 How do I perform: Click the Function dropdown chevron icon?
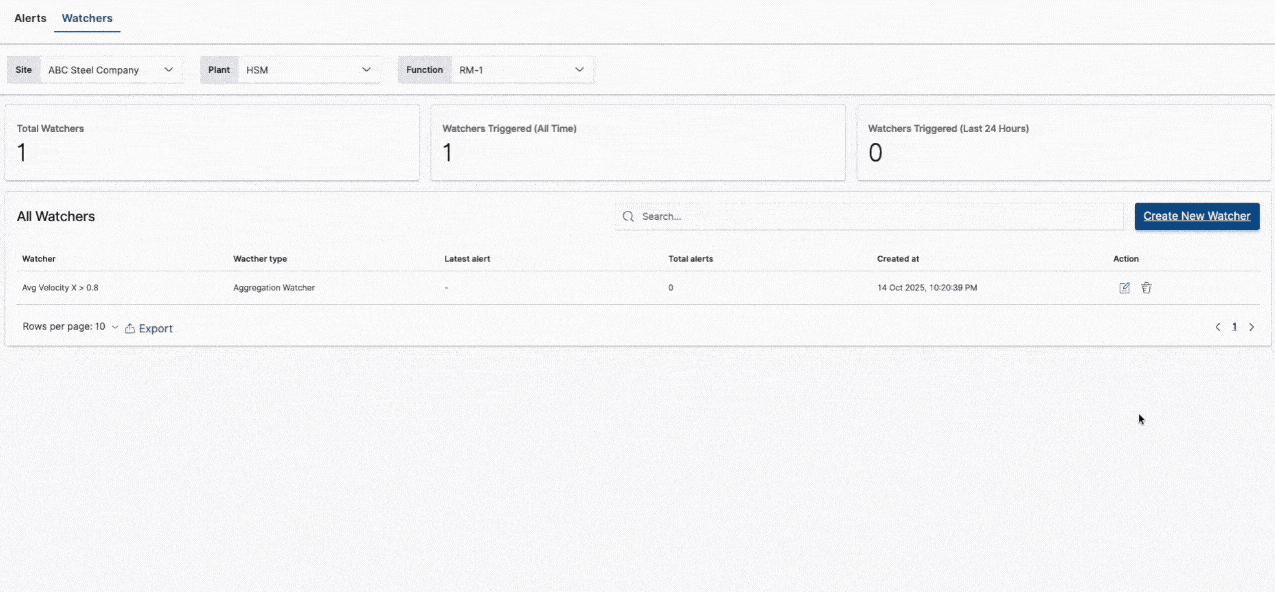point(579,70)
